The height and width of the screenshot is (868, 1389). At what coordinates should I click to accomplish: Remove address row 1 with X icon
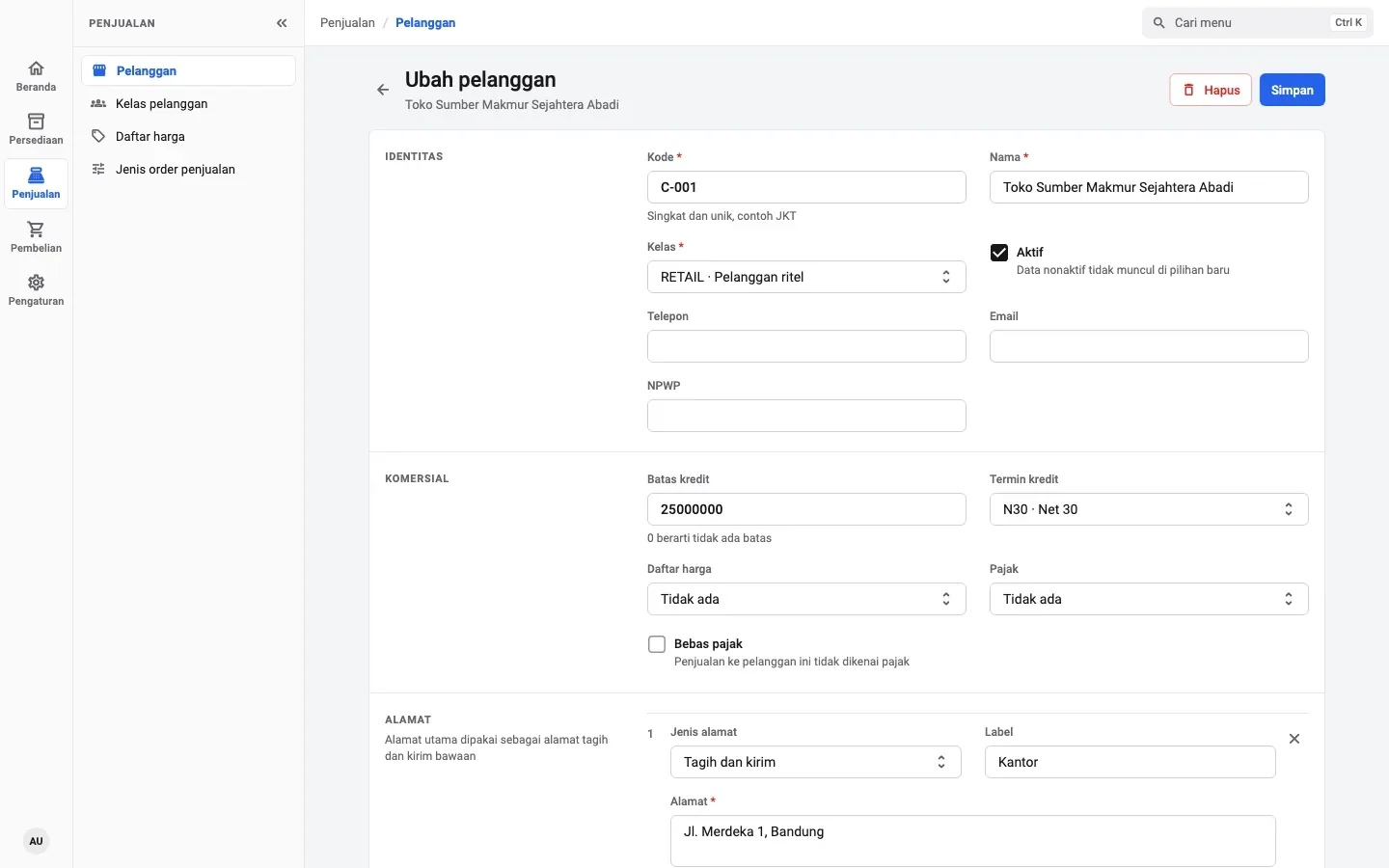(1294, 739)
